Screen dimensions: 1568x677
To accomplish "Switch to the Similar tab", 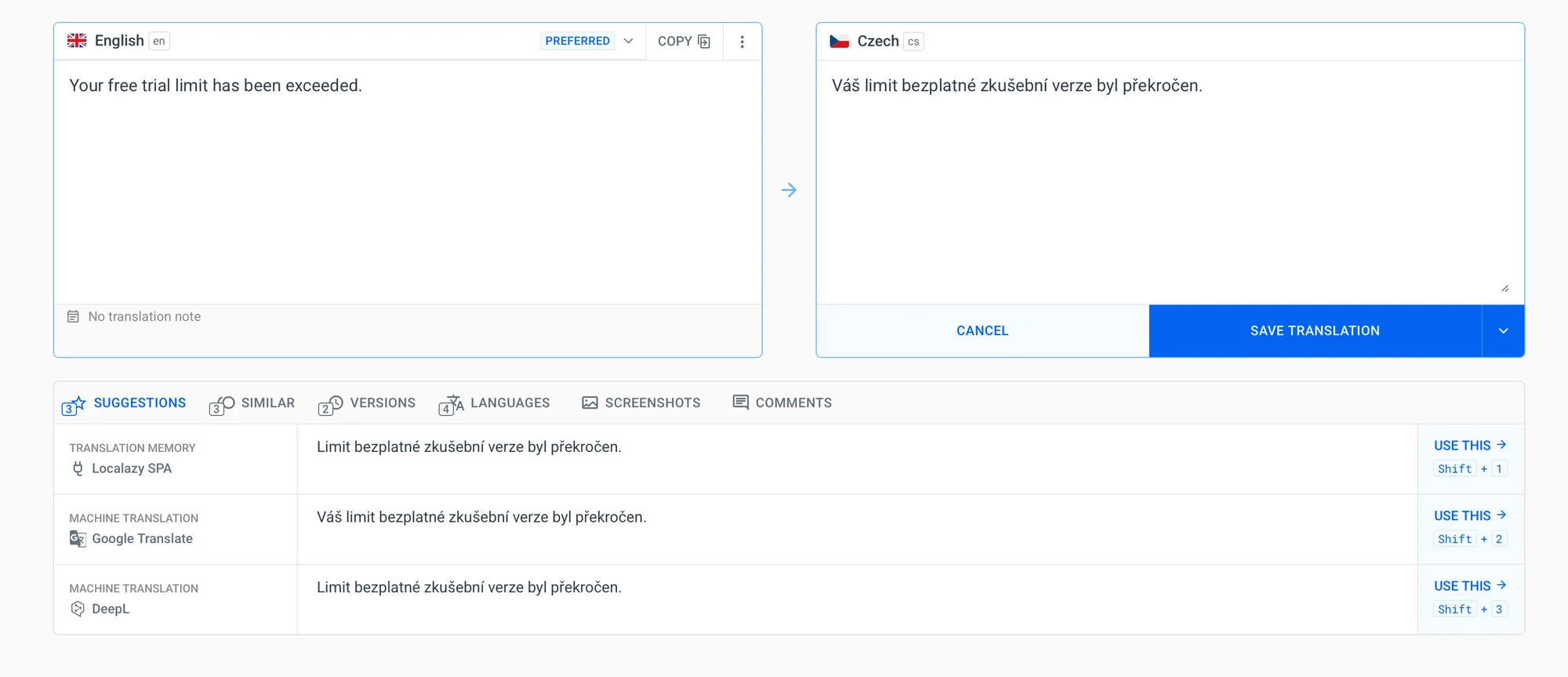I will point(252,403).
